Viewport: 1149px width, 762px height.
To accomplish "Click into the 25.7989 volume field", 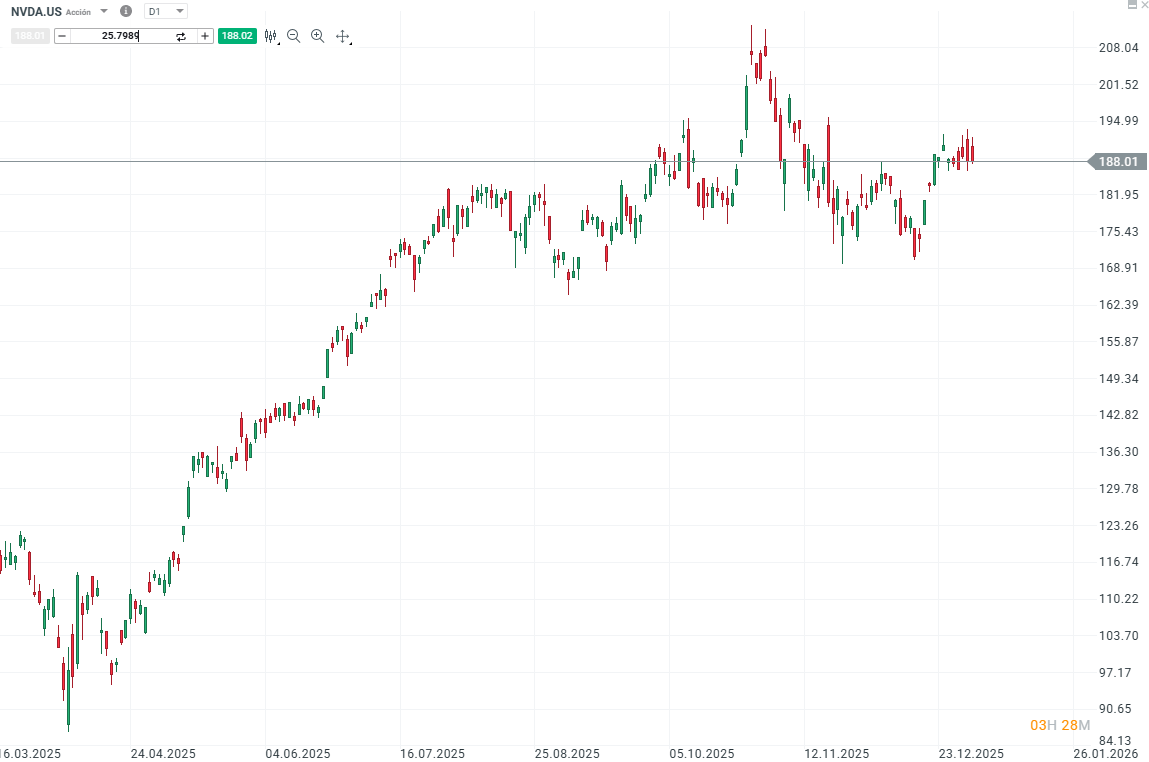I will [x=120, y=36].
